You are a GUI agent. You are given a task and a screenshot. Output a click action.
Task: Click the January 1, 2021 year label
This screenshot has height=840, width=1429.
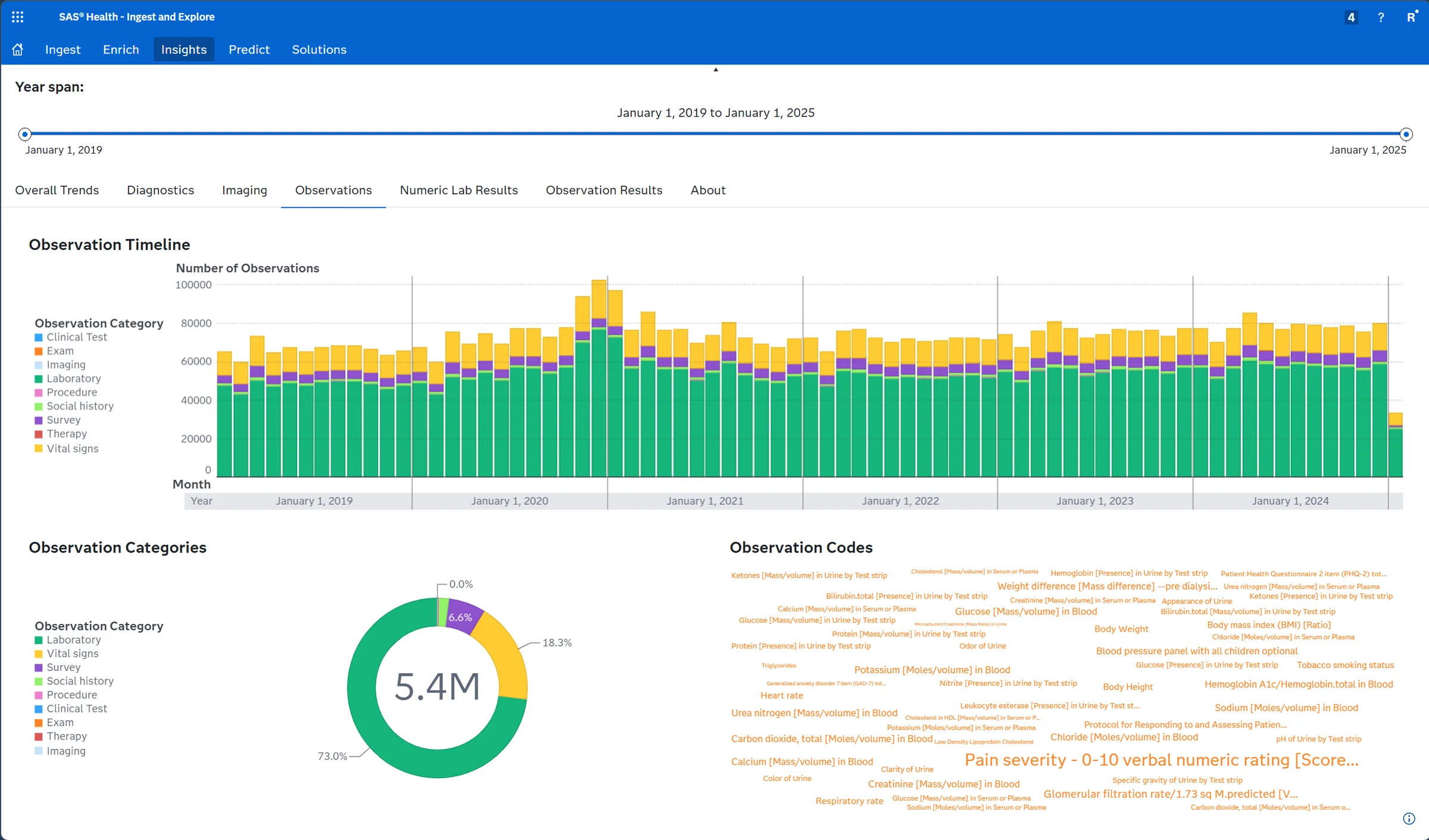705,501
